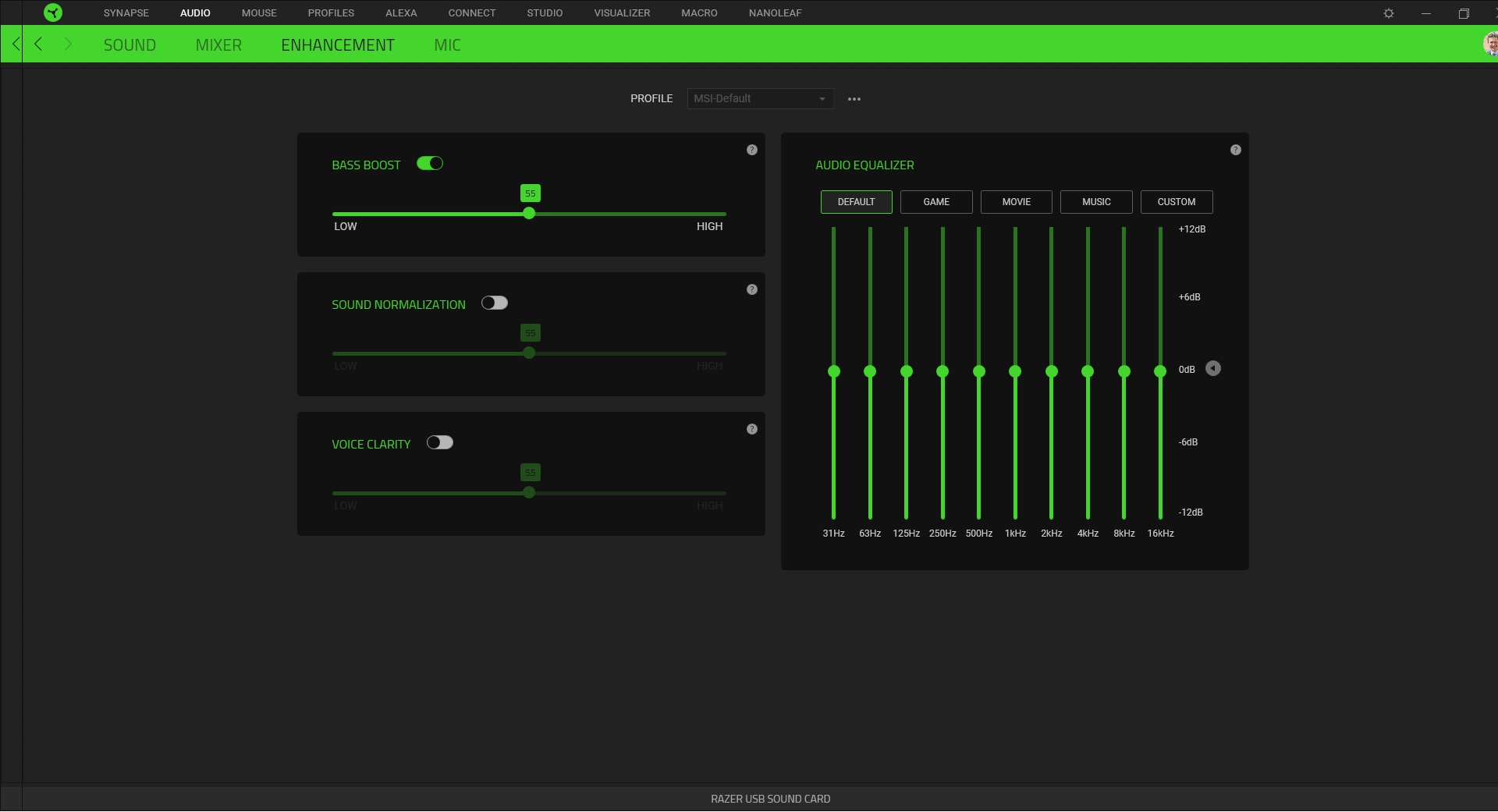Open the MACRO tab

[x=699, y=13]
